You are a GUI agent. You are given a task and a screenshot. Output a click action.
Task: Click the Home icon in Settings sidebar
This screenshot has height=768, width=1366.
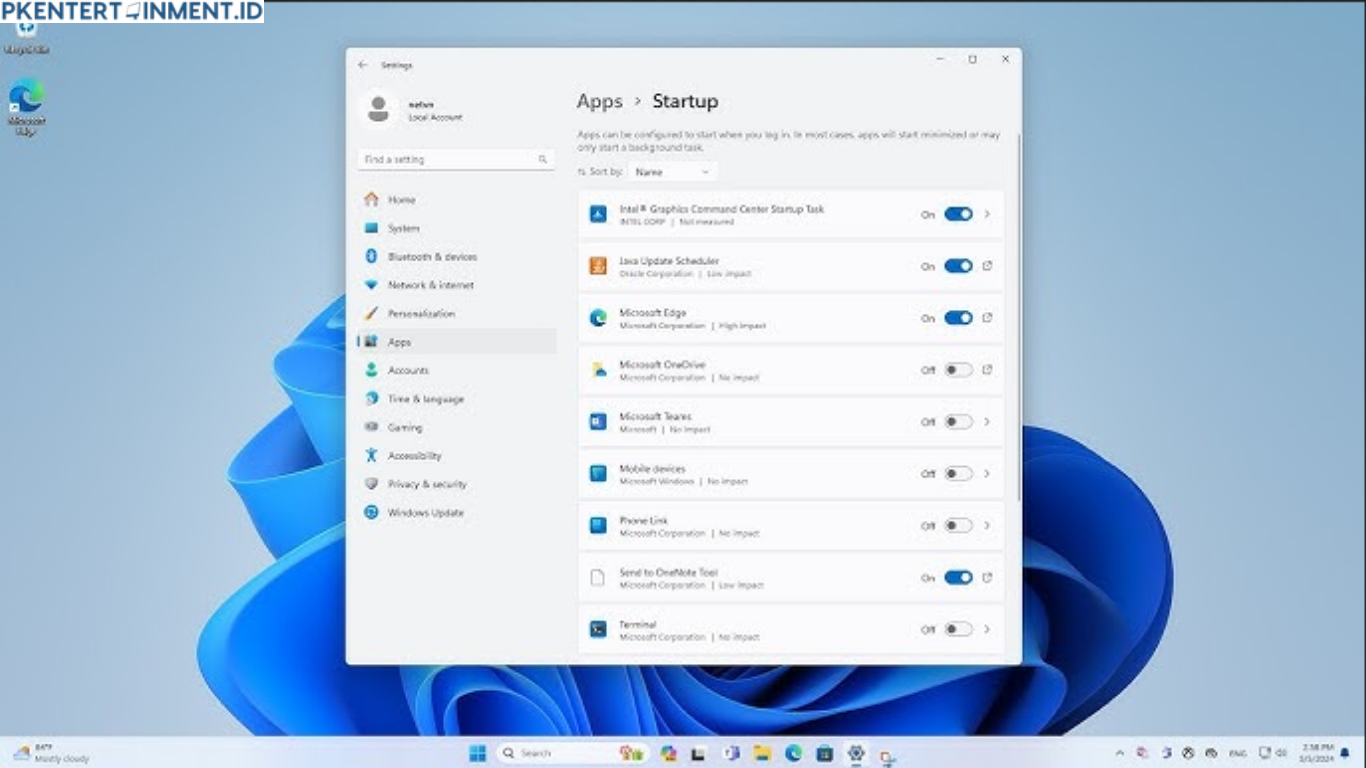[371, 199]
